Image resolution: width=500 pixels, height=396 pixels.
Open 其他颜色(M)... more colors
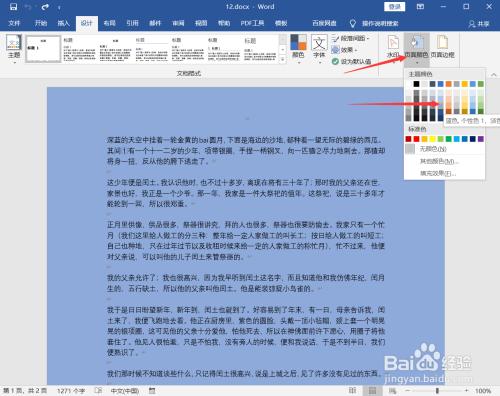(x=444, y=161)
